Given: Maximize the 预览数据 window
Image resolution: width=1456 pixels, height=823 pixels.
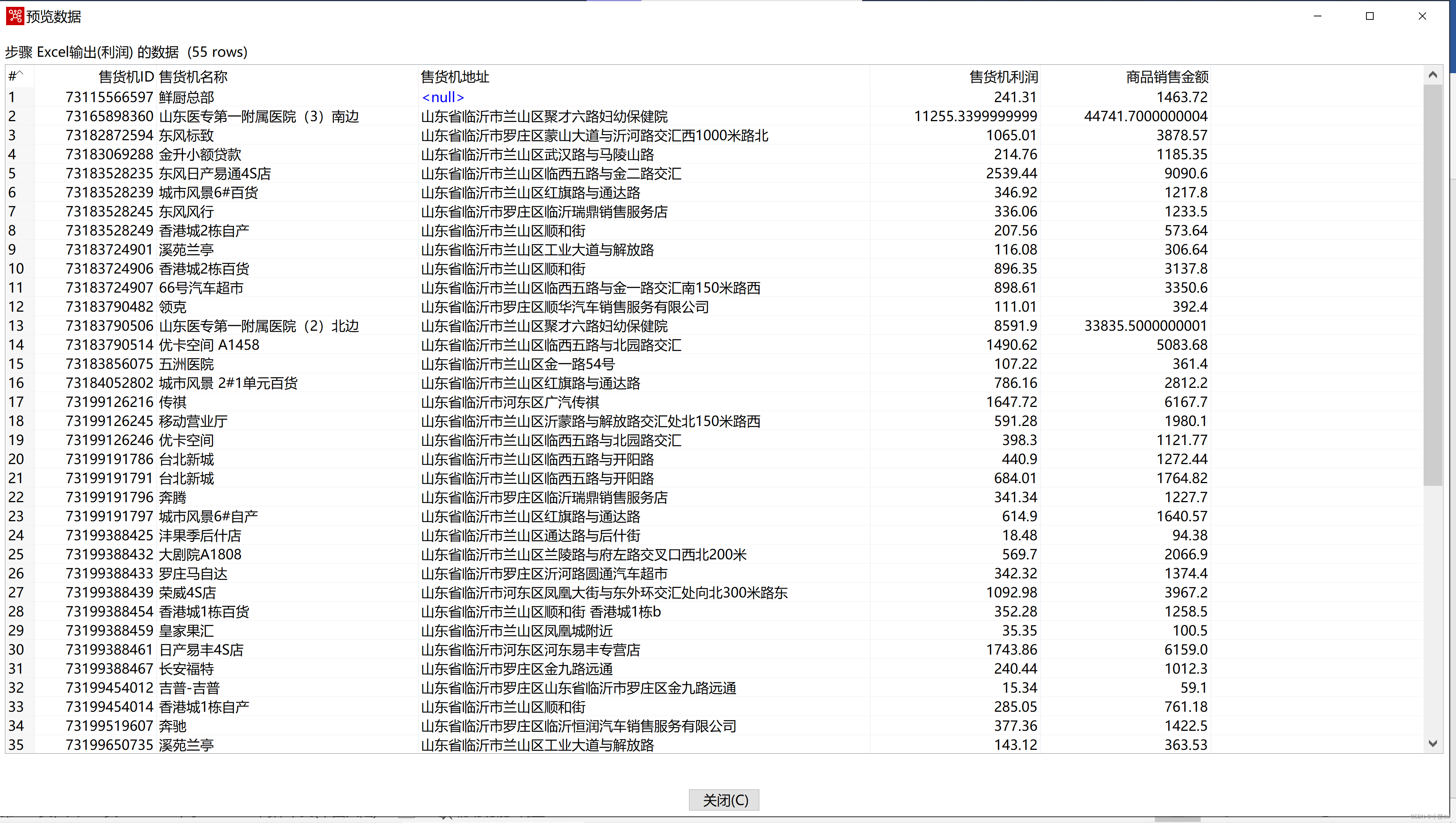Looking at the screenshot, I should pyautogui.click(x=1369, y=16).
